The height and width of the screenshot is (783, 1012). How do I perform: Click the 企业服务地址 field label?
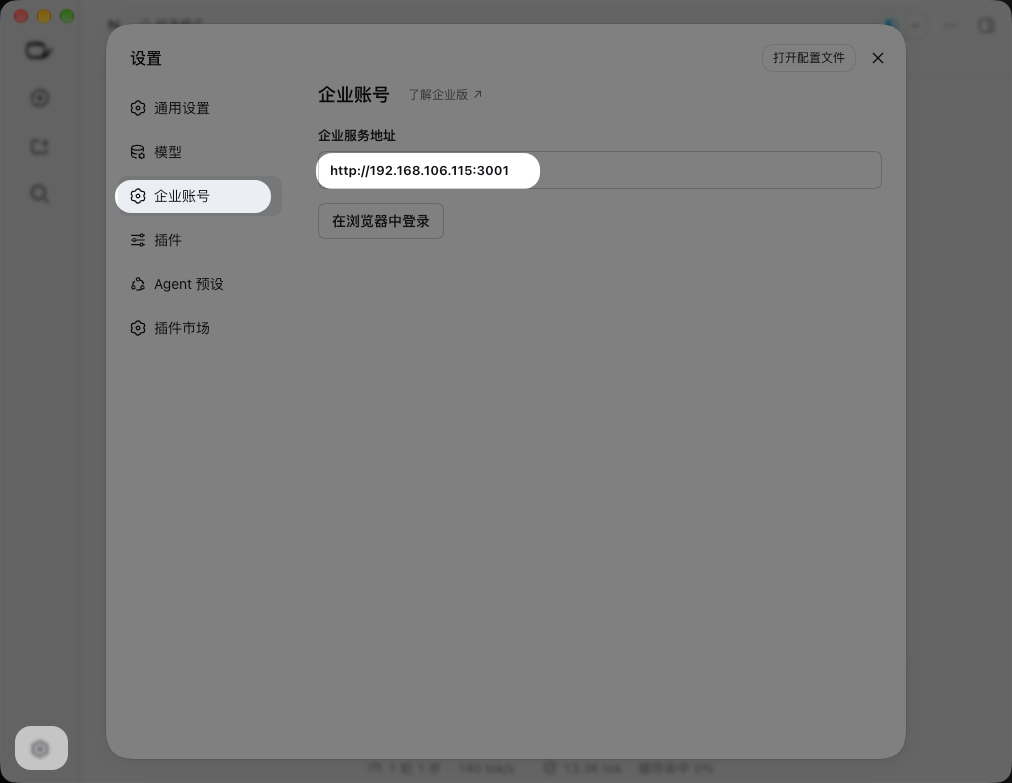357,136
